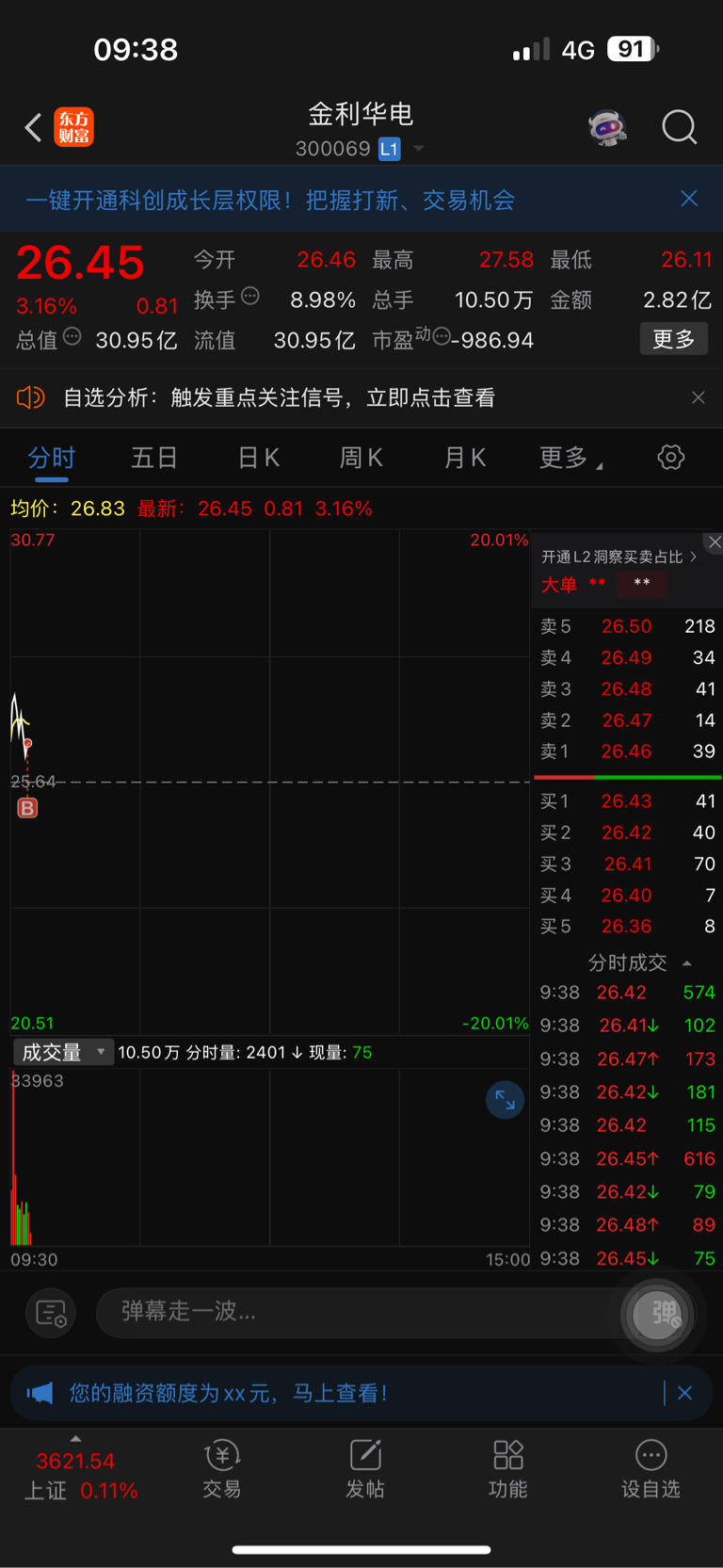Screen dimensions: 723x1568
Task: Open the 发帖 post editor
Action: click(365, 1469)
